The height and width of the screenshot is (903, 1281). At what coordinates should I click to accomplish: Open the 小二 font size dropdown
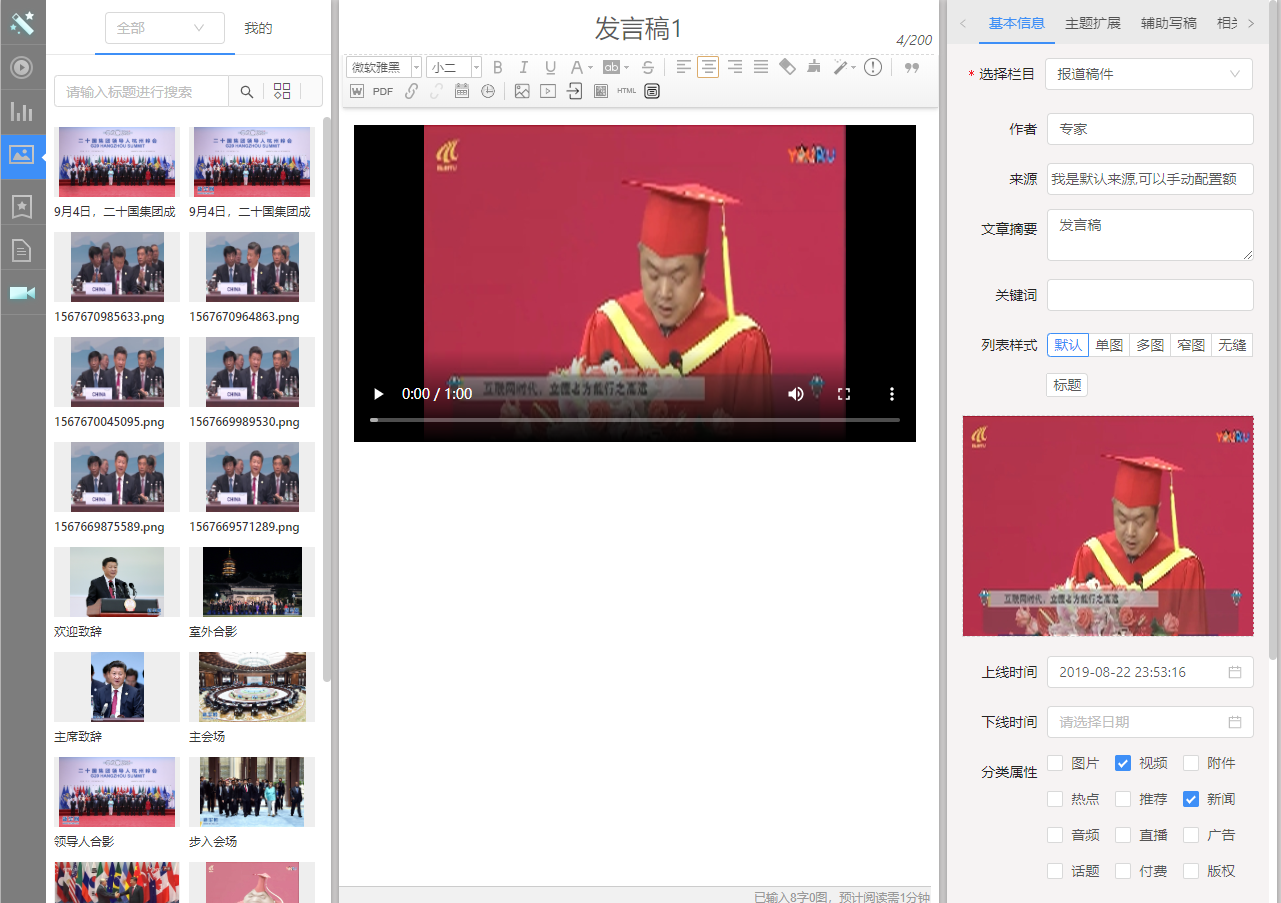(x=454, y=68)
